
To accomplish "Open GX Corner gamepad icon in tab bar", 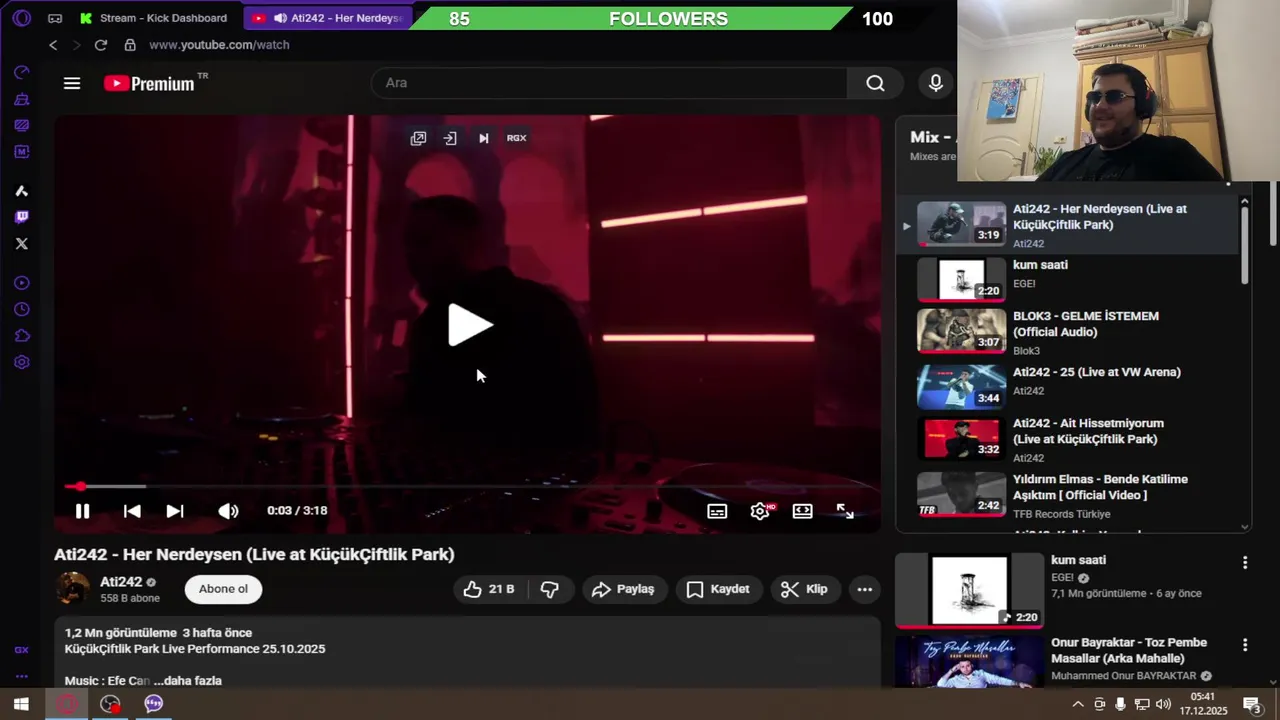I will point(55,18).
